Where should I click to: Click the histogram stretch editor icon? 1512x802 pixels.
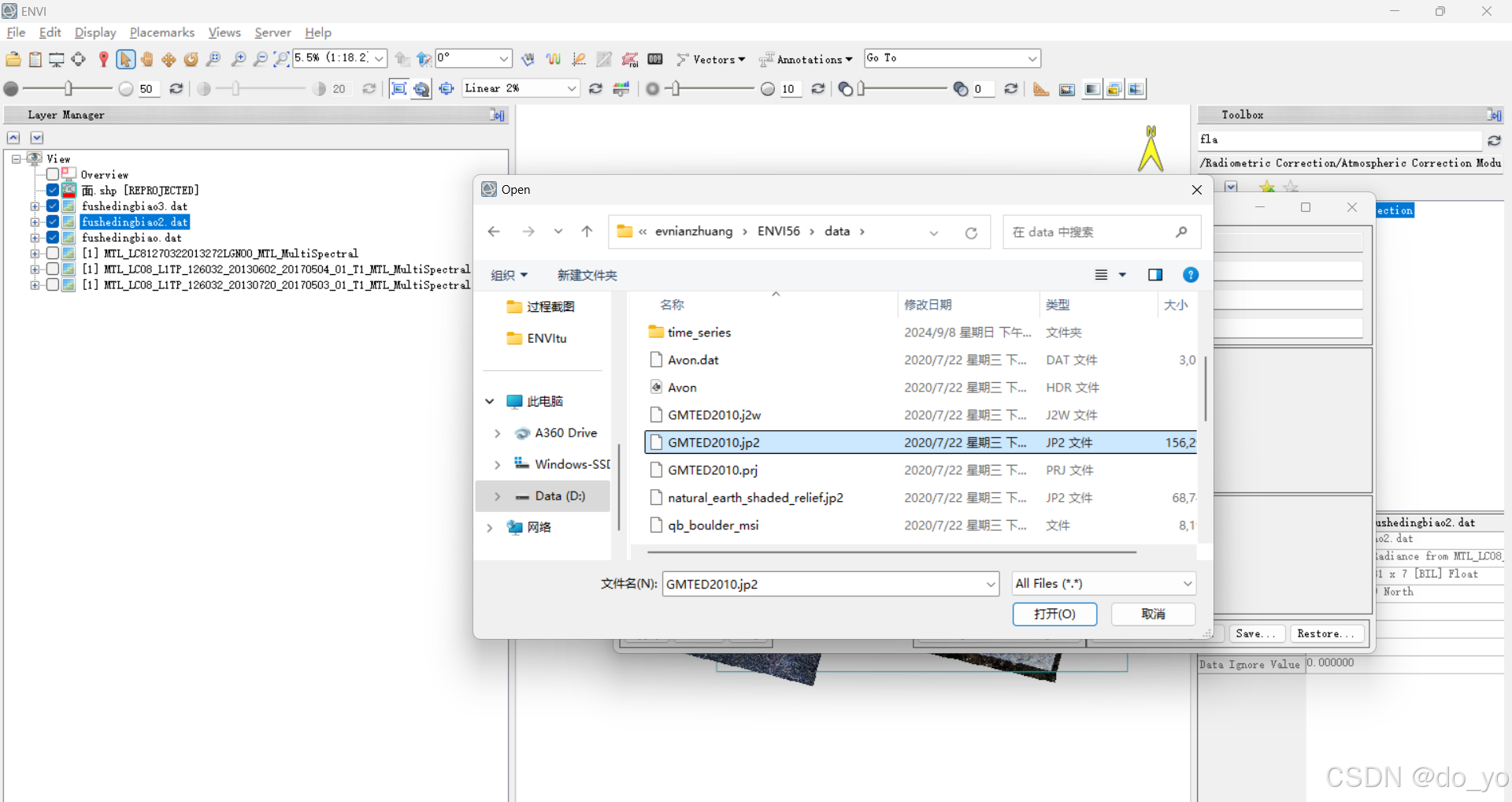click(621, 89)
